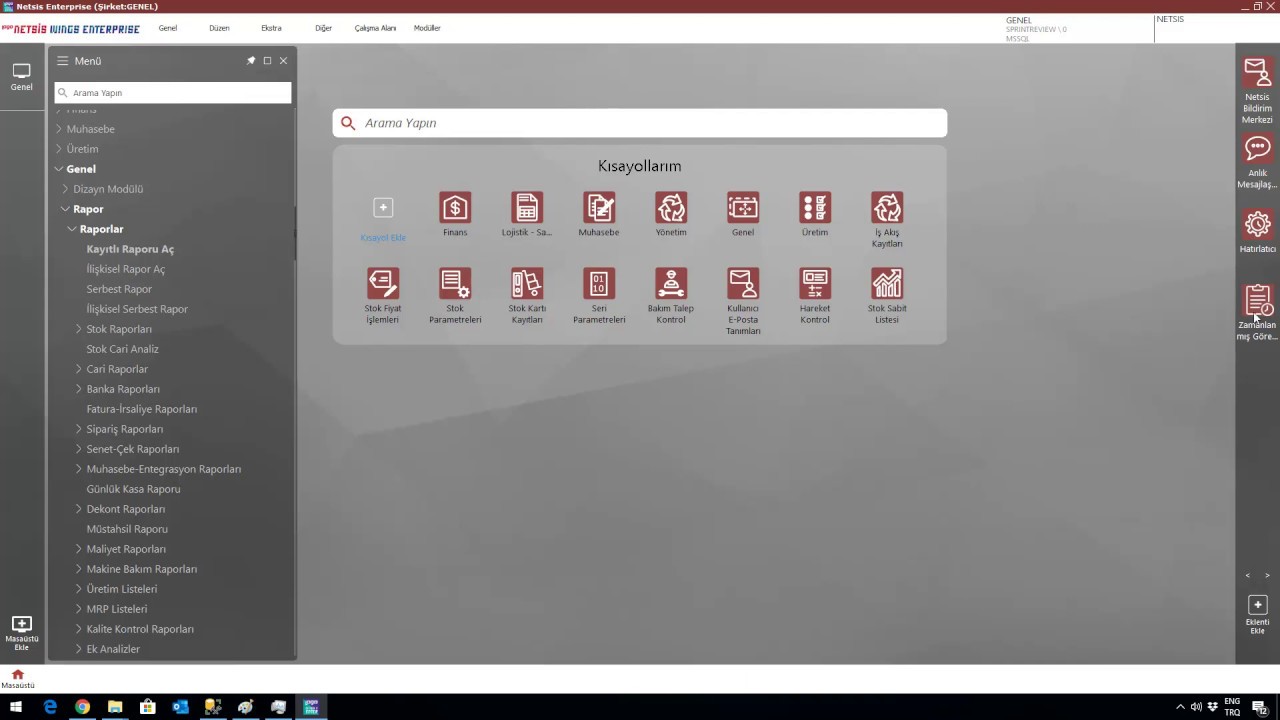The image size is (1280, 720).
Task: Open Hareket Kontrol shortcut
Action: tap(815, 284)
